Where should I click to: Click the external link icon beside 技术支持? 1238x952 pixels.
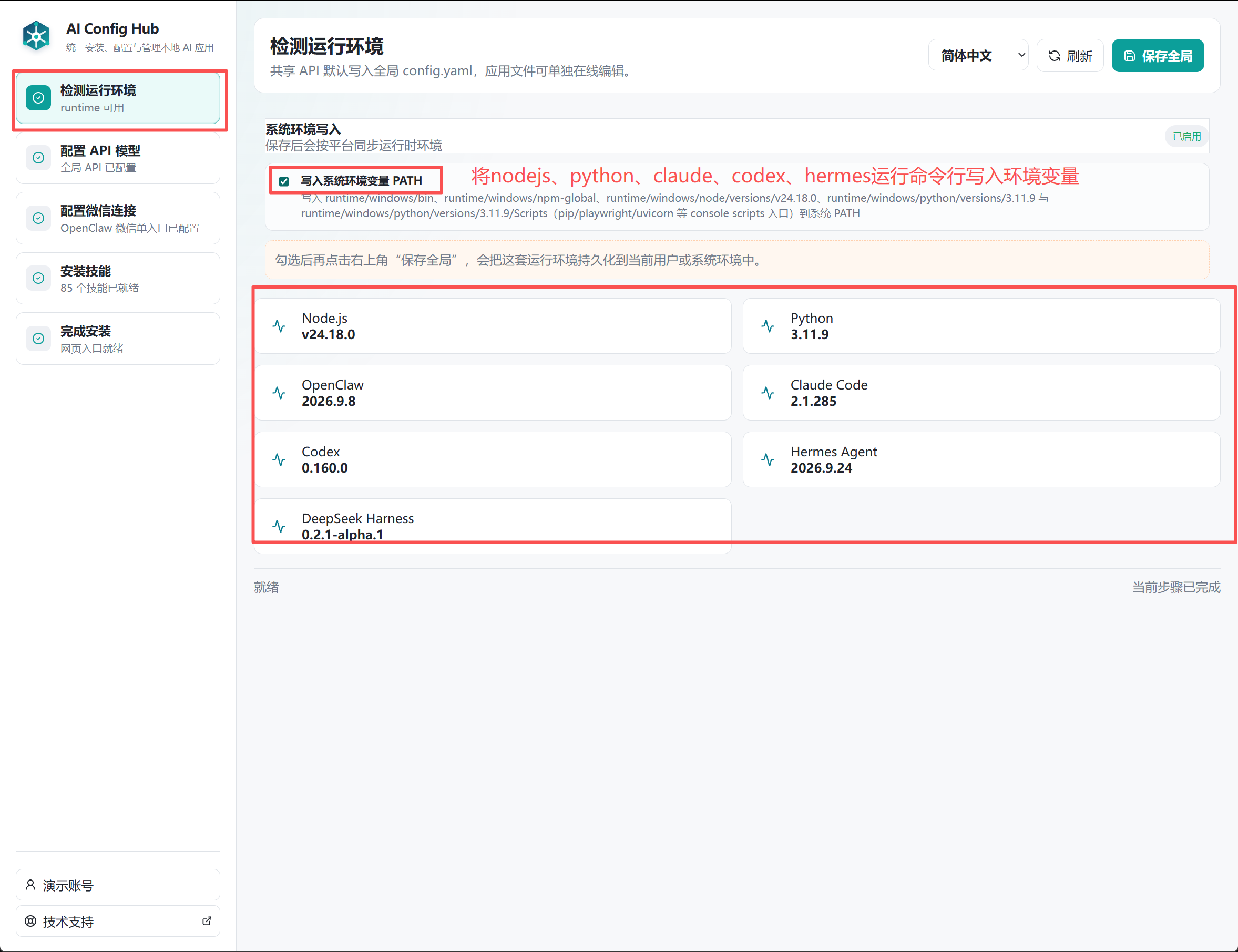tap(207, 922)
